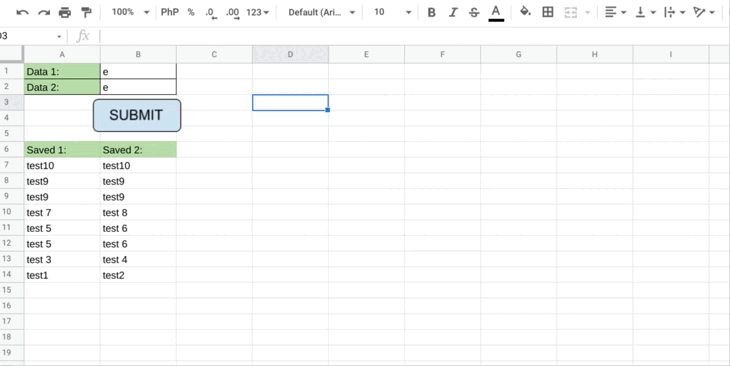
Task: Select column H header
Action: click(595, 54)
